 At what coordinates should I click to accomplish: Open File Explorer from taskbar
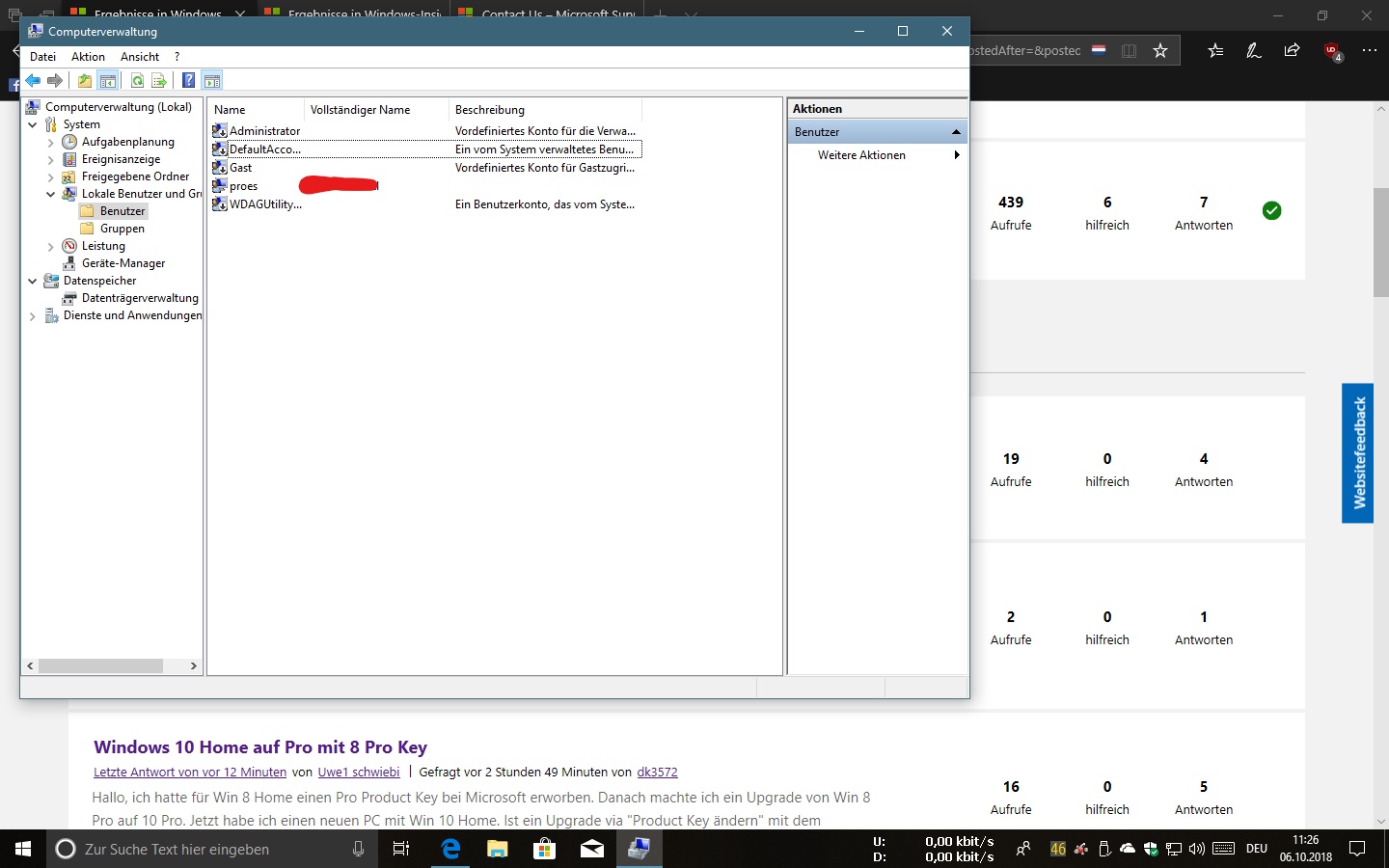(x=497, y=849)
